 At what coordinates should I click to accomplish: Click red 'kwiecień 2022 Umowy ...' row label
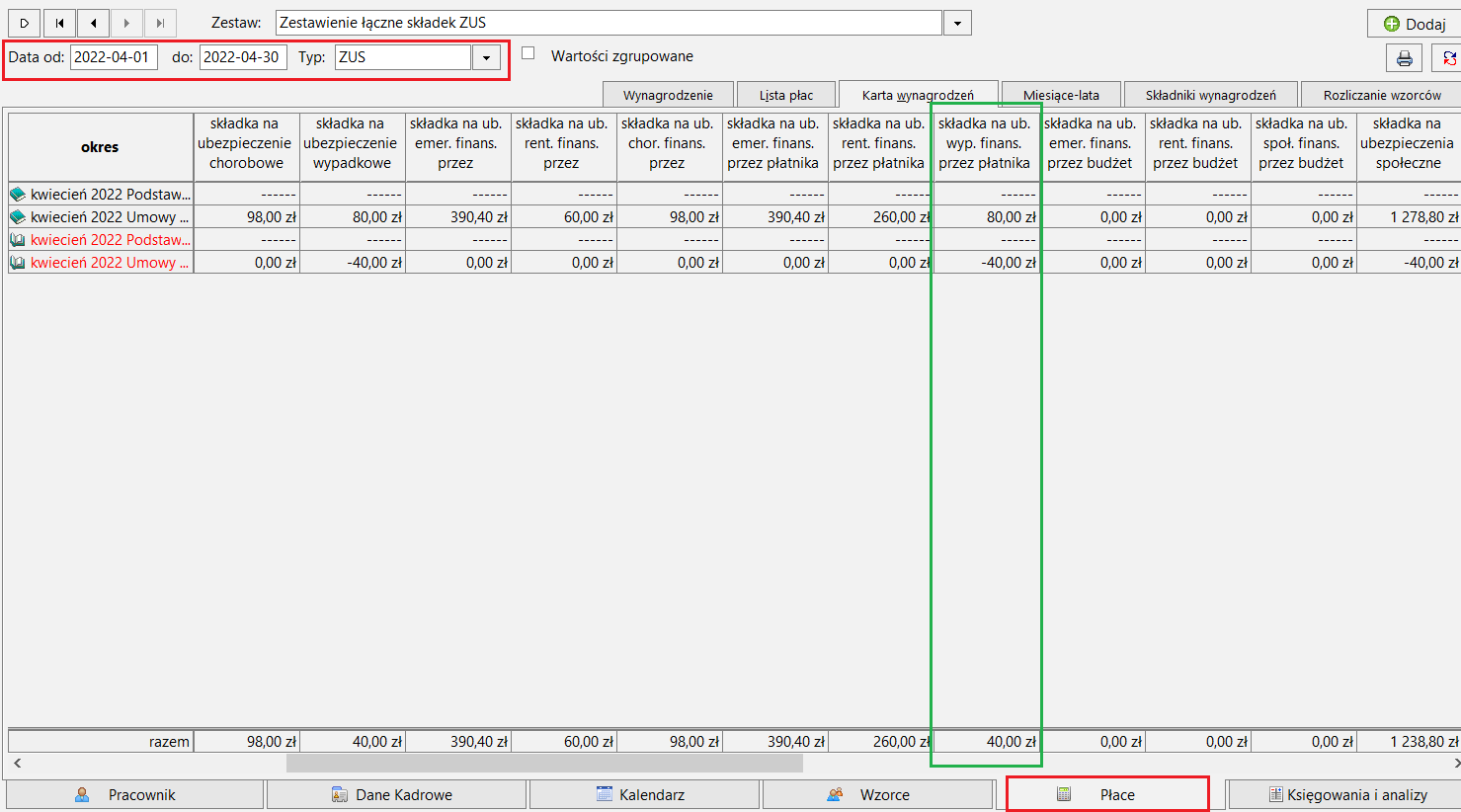110,263
